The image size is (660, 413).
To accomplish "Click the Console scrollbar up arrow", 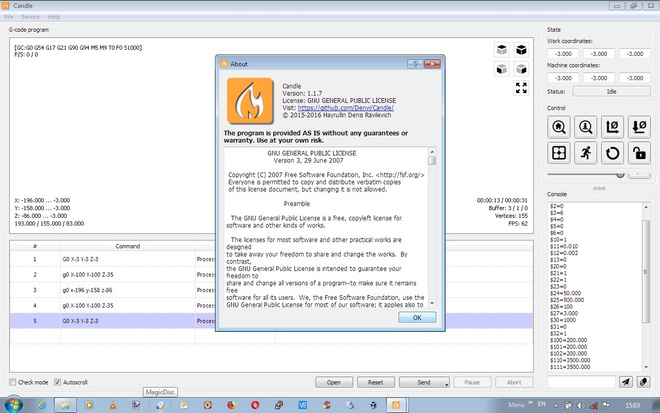I will (646, 207).
